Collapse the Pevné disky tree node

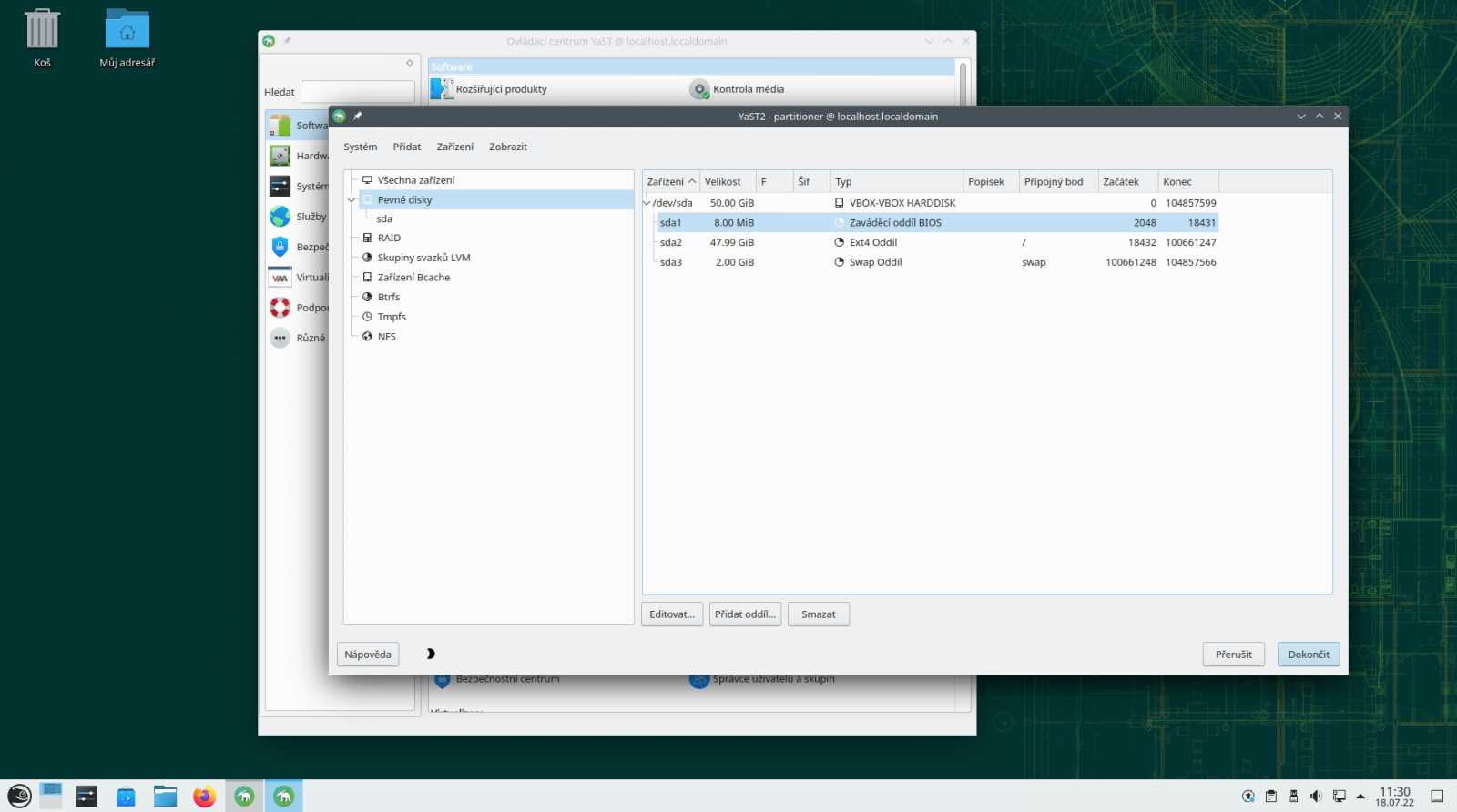(352, 200)
